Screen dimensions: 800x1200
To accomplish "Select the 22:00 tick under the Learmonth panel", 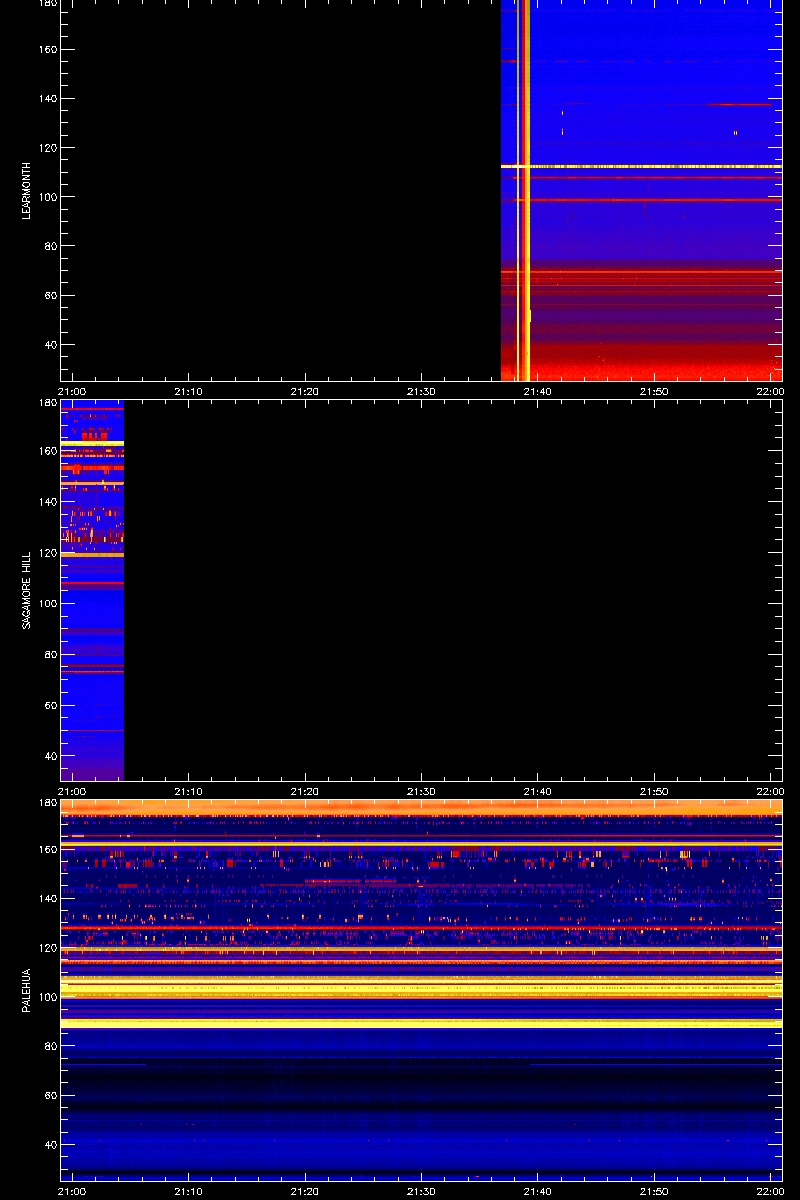I will pyautogui.click(x=770, y=391).
